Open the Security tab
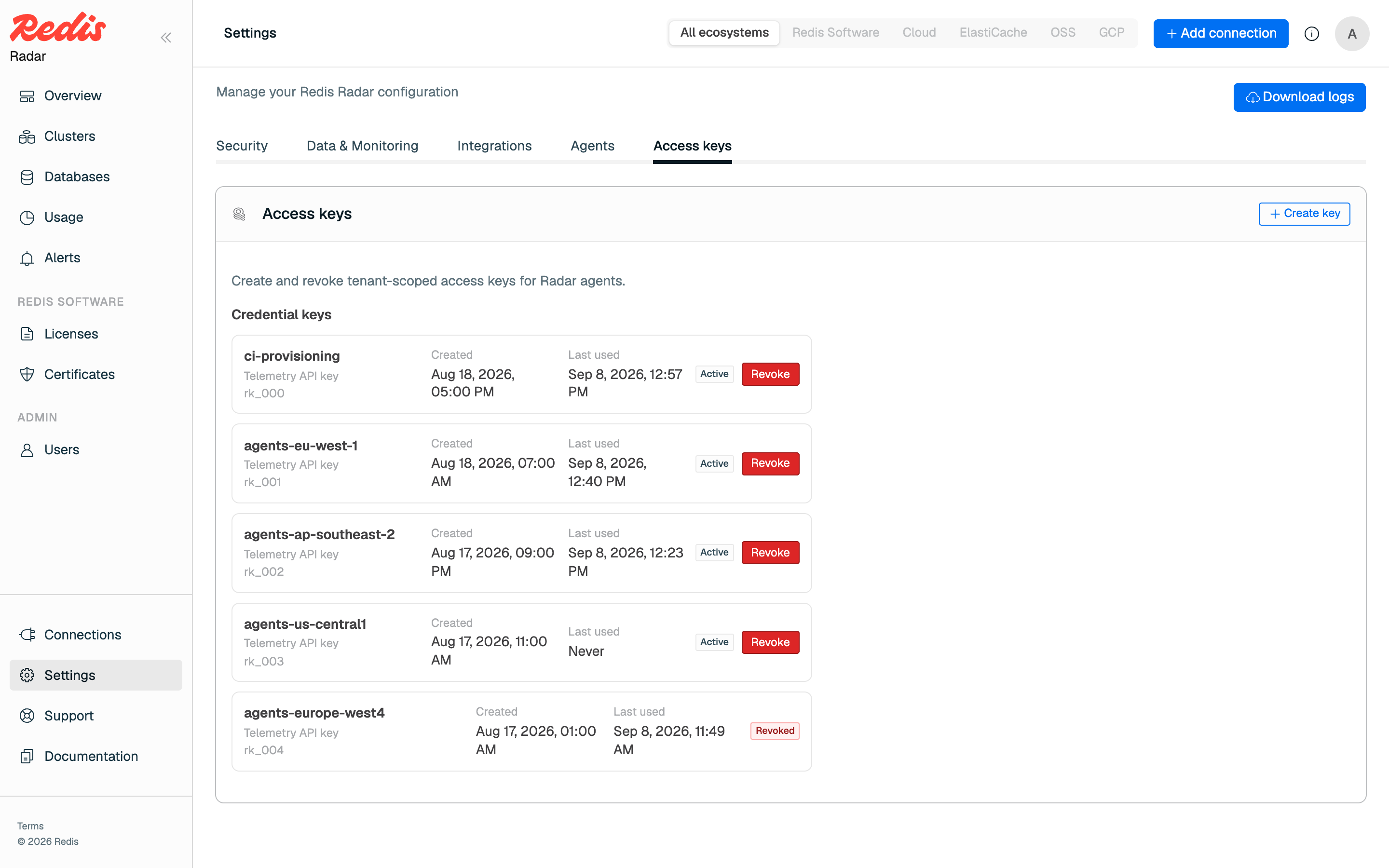Viewport: 1389px width, 868px height. (242, 146)
